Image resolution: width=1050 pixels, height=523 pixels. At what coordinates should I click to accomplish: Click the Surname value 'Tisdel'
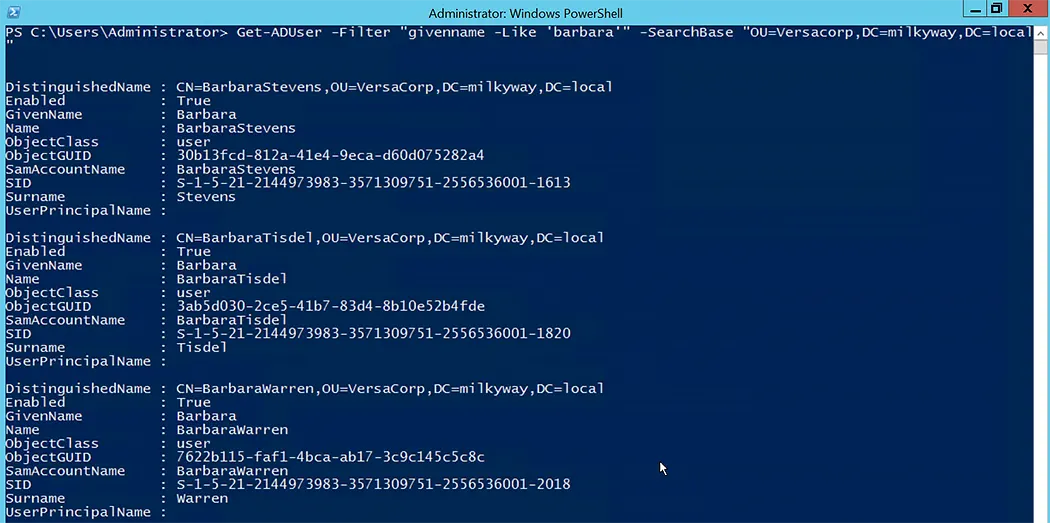tap(202, 348)
